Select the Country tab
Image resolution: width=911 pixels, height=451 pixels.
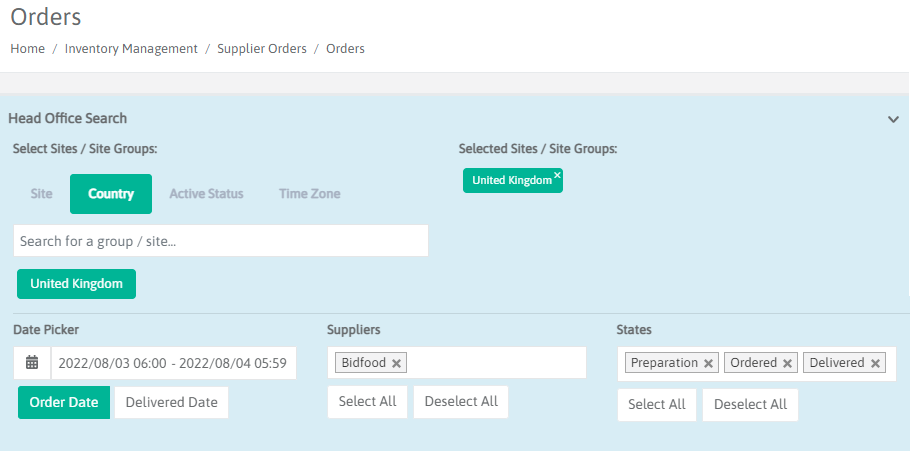[x=111, y=194]
